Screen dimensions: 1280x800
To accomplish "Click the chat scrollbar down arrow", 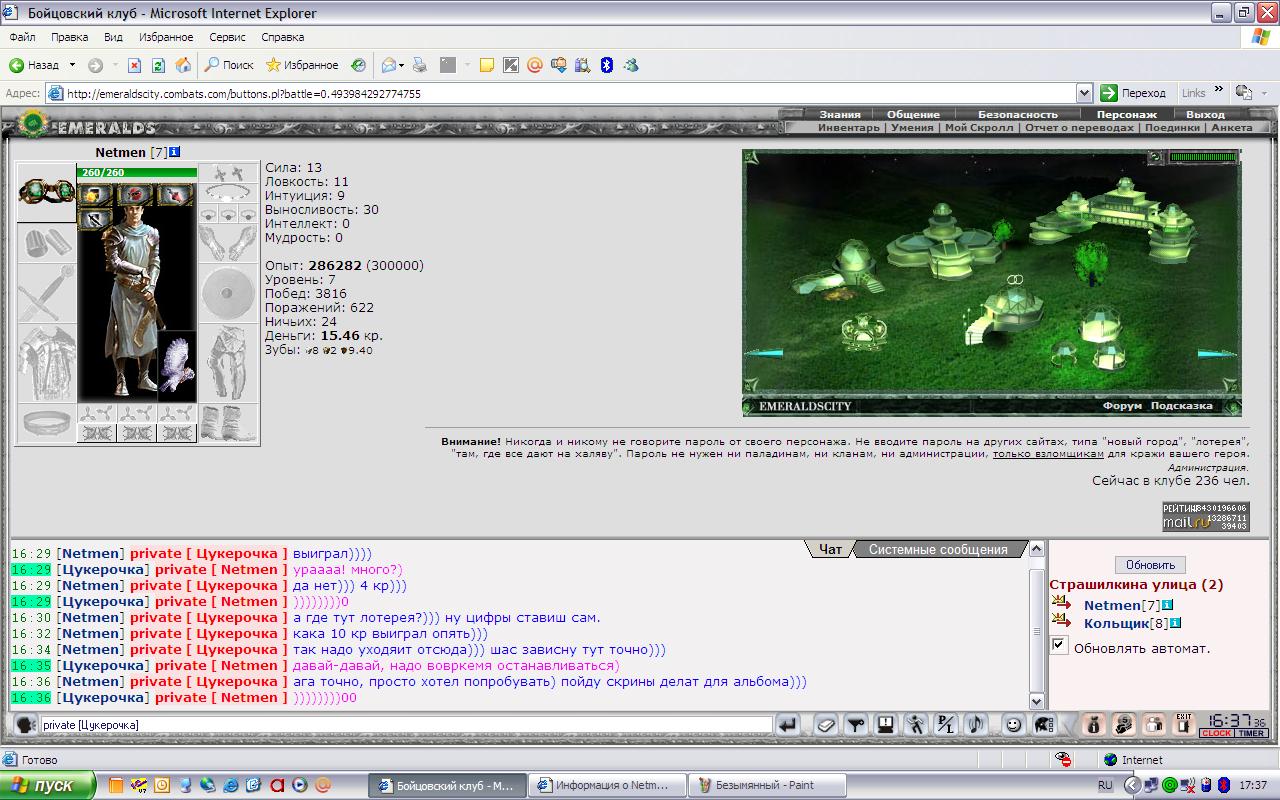I will pyautogui.click(x=1037, y=702).
